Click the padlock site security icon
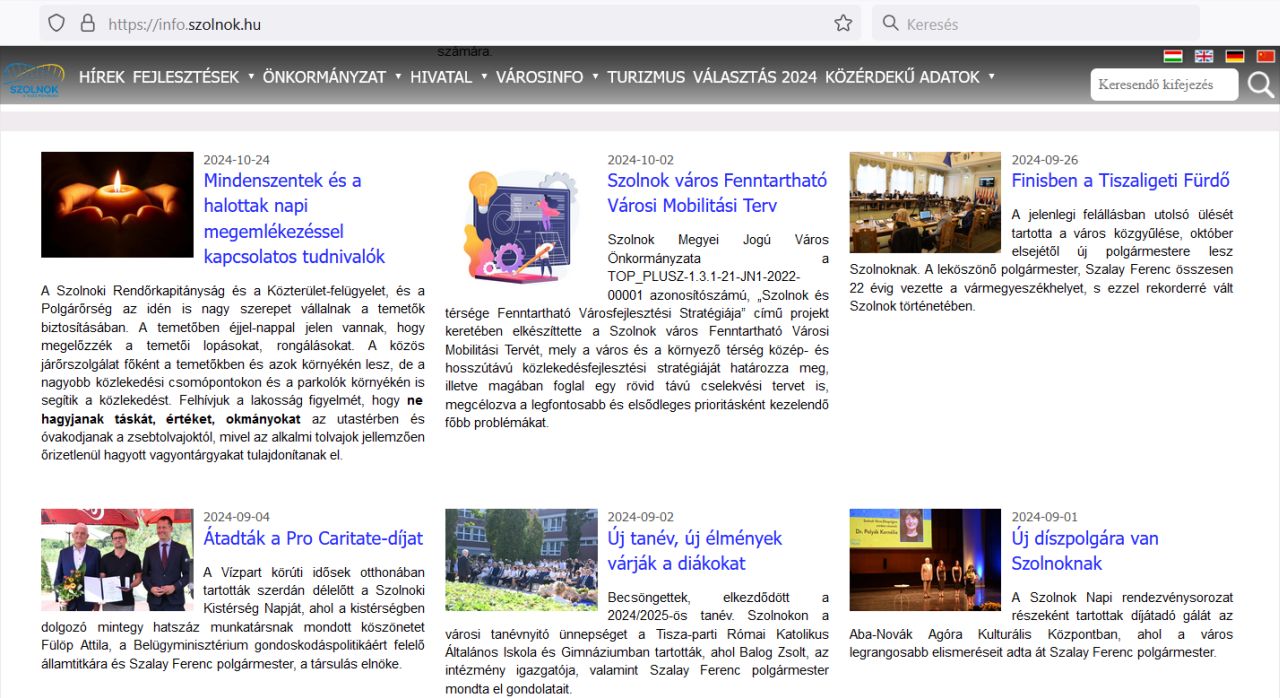 click(87, 23)
